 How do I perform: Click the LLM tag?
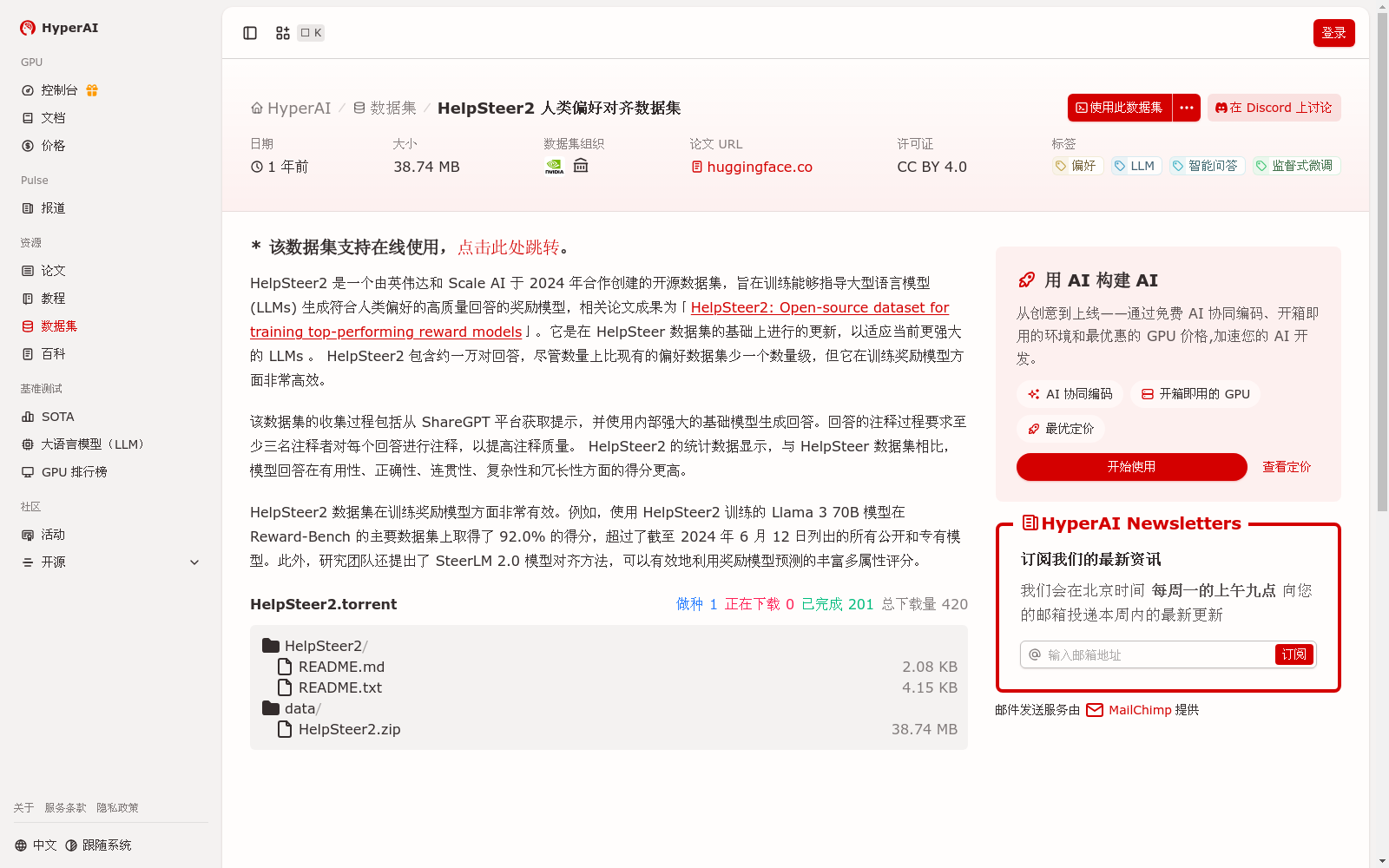(x=1136, y=166)
